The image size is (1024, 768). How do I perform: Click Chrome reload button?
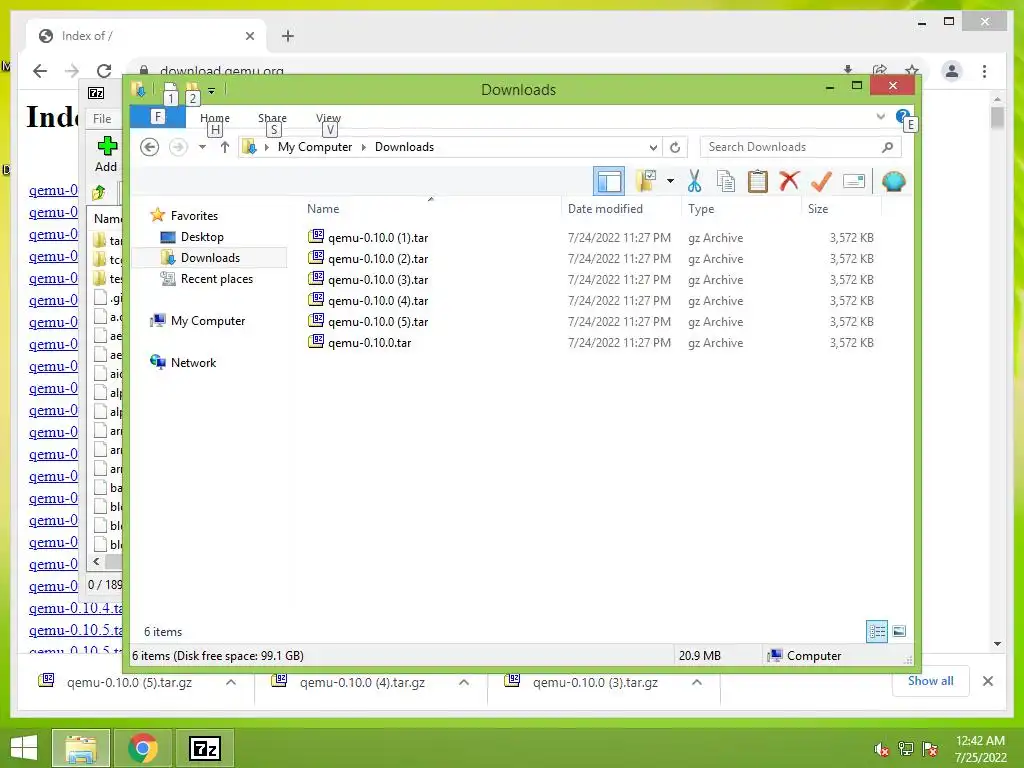(x=104, y=71)
